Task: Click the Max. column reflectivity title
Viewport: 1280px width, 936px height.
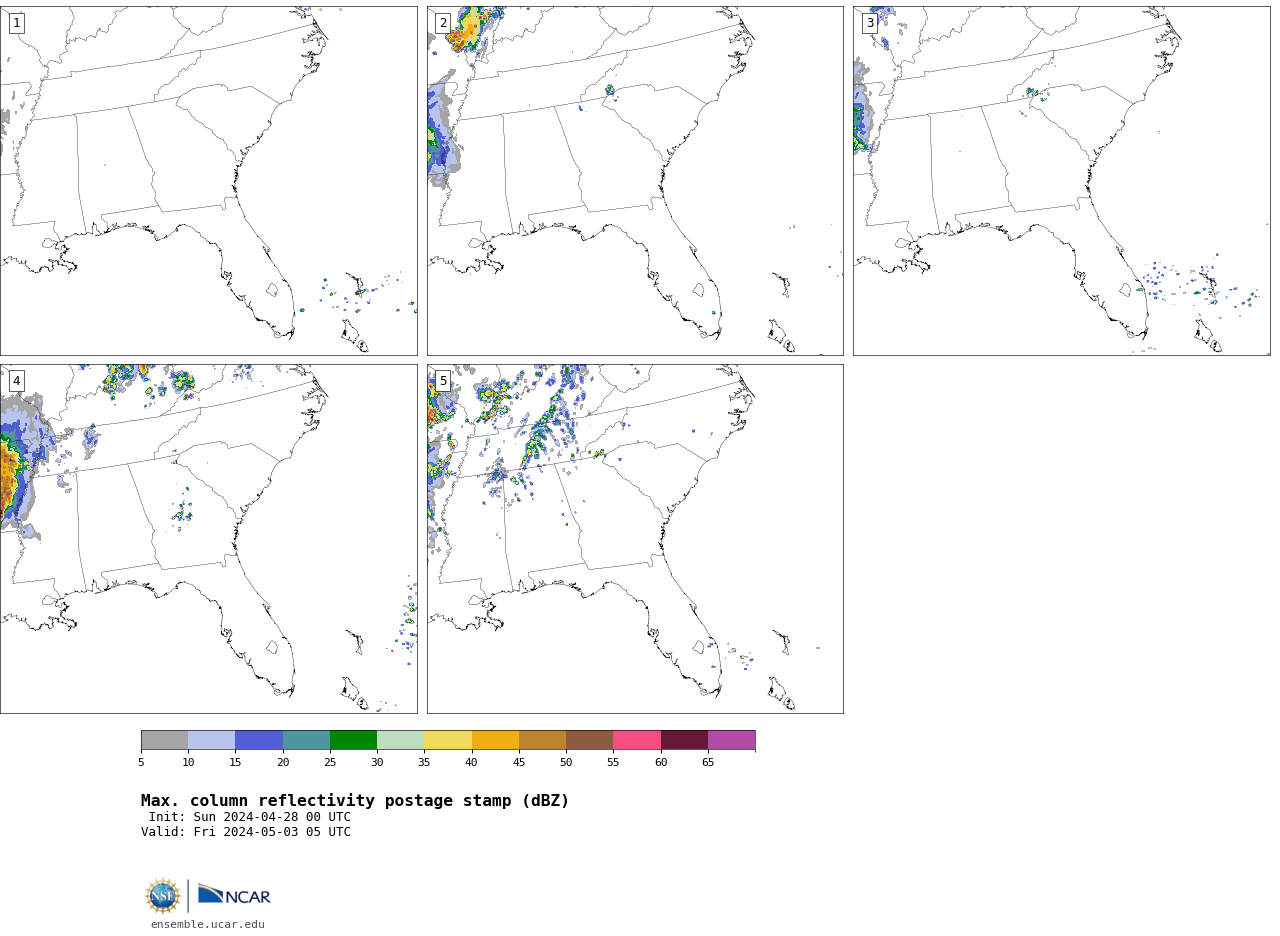Action: (x=355, y=801)
